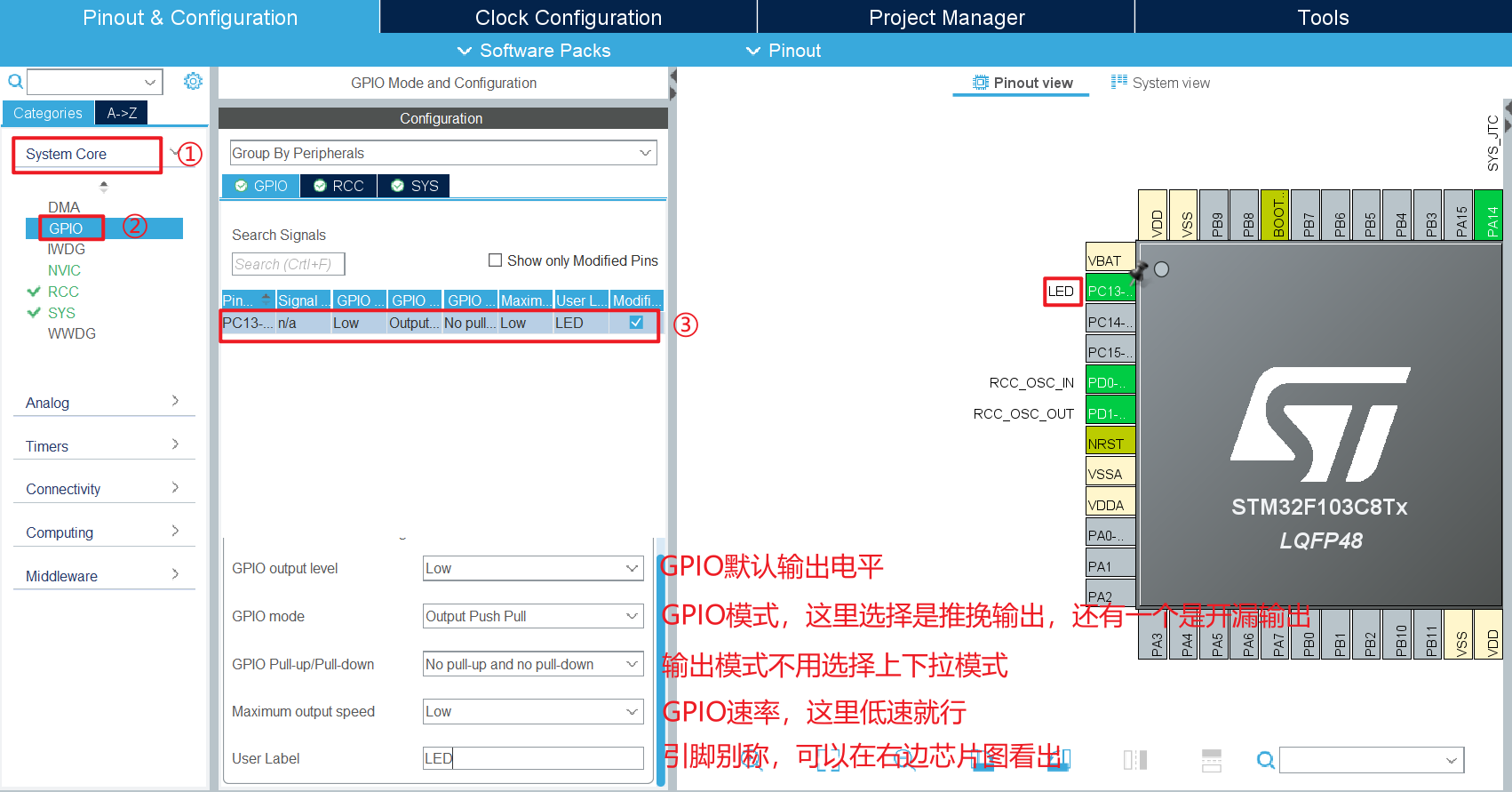This screenshot has width=1512, height=792.
Task: Click the Search Signals input field
Action: 288,264
